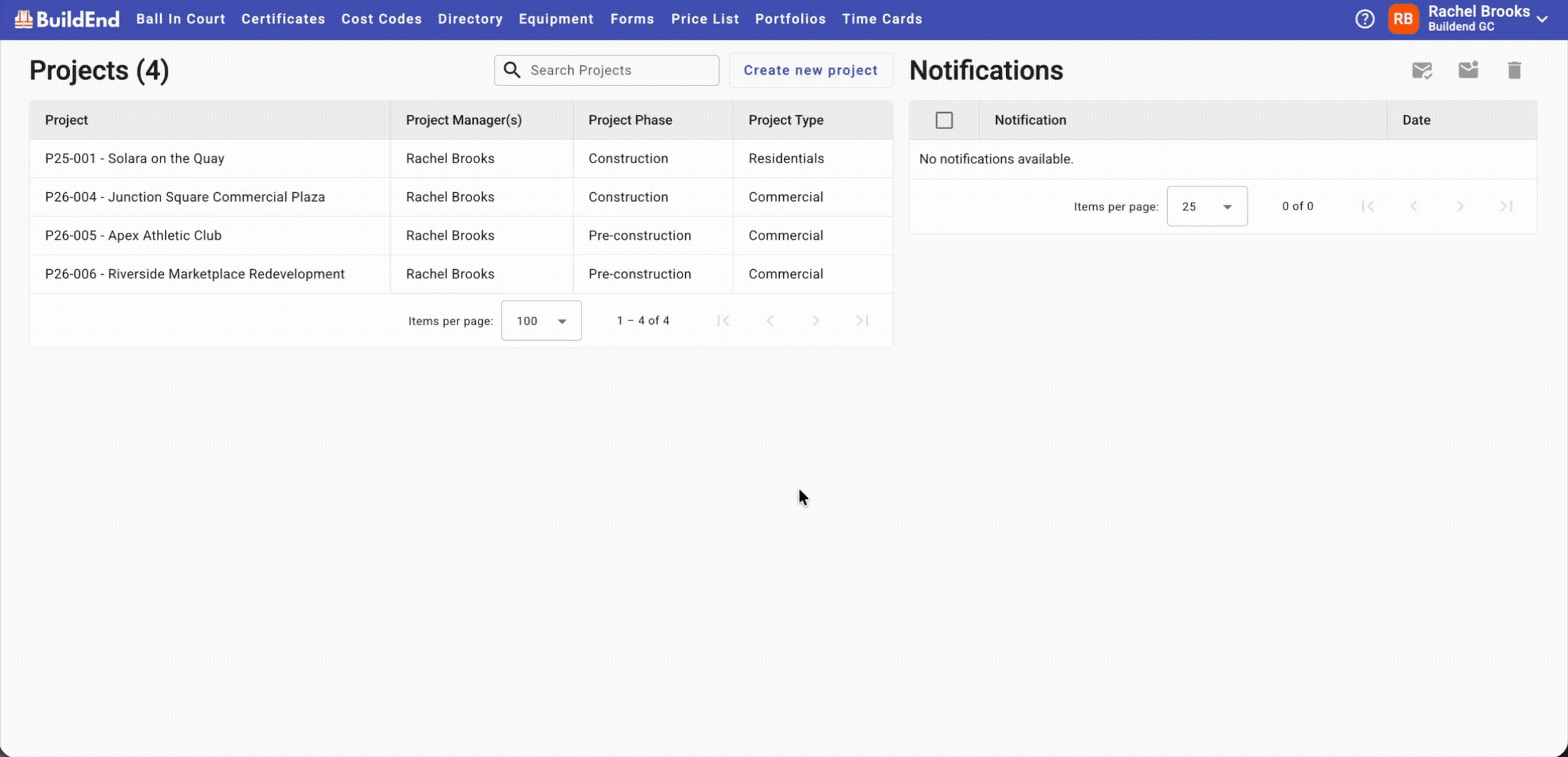Open Cost Codes menu
Image resolution: width=1568 pixels, height=757 pixels.
381,19
